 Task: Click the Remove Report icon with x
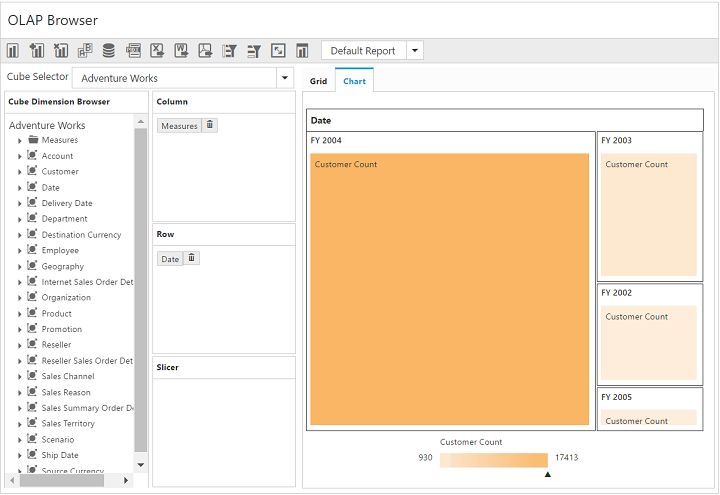pyautogui.click(x=61, y=51)
